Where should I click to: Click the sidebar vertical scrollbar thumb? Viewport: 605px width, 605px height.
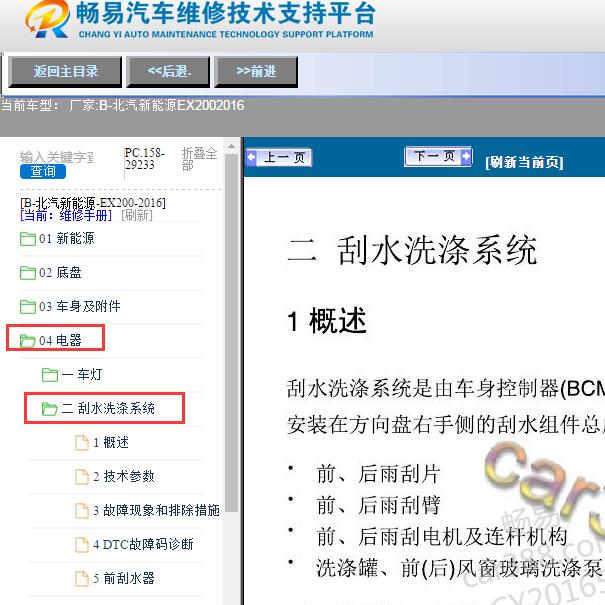coord(231,333)
